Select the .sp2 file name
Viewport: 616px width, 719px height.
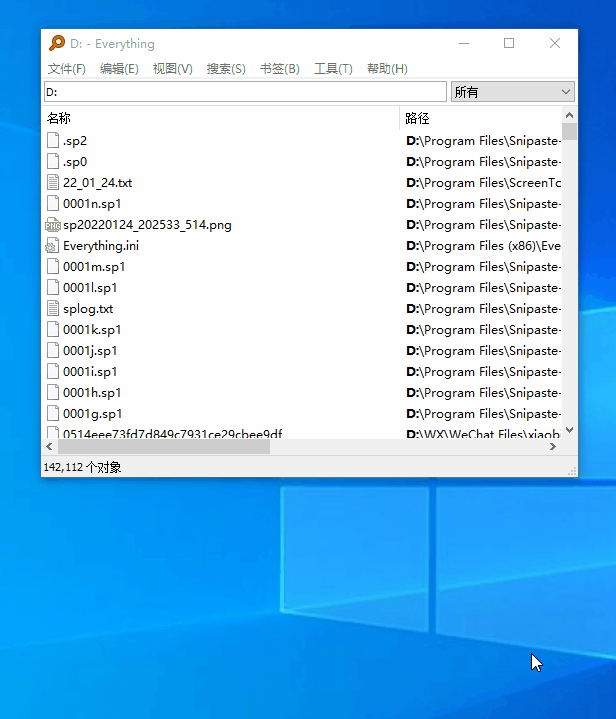click(75, 141)
